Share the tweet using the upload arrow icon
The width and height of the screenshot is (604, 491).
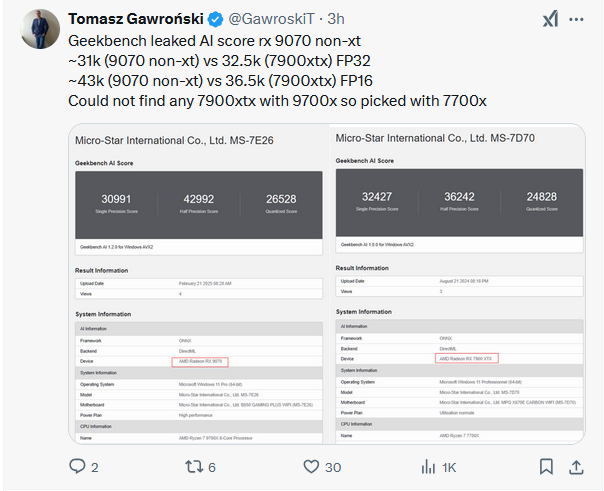pyautogui.click(x=577, y=467)
